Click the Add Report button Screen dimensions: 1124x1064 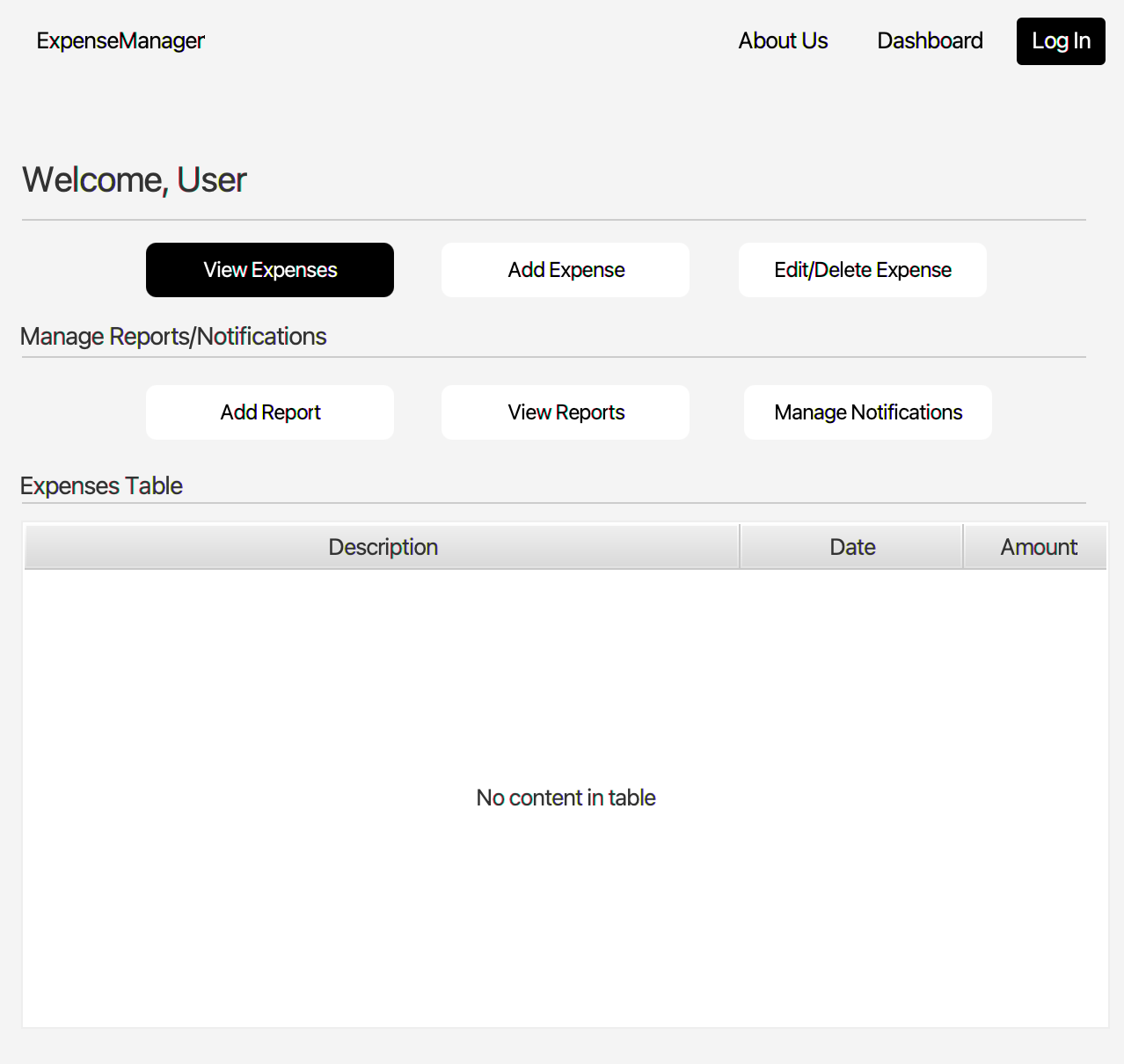(x=269, y=412)
